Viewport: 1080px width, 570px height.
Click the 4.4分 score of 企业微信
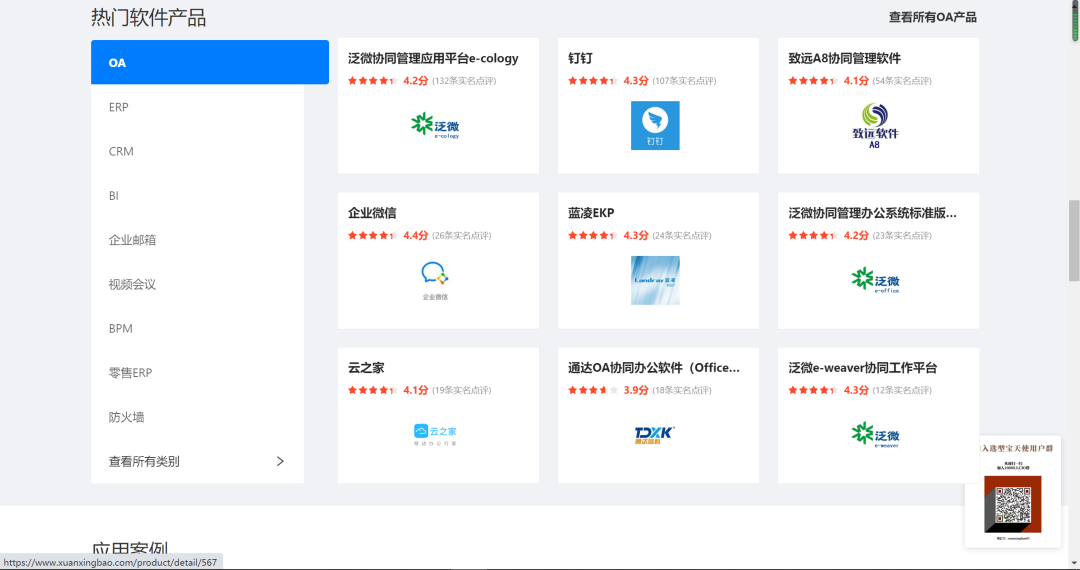[415, 235]
